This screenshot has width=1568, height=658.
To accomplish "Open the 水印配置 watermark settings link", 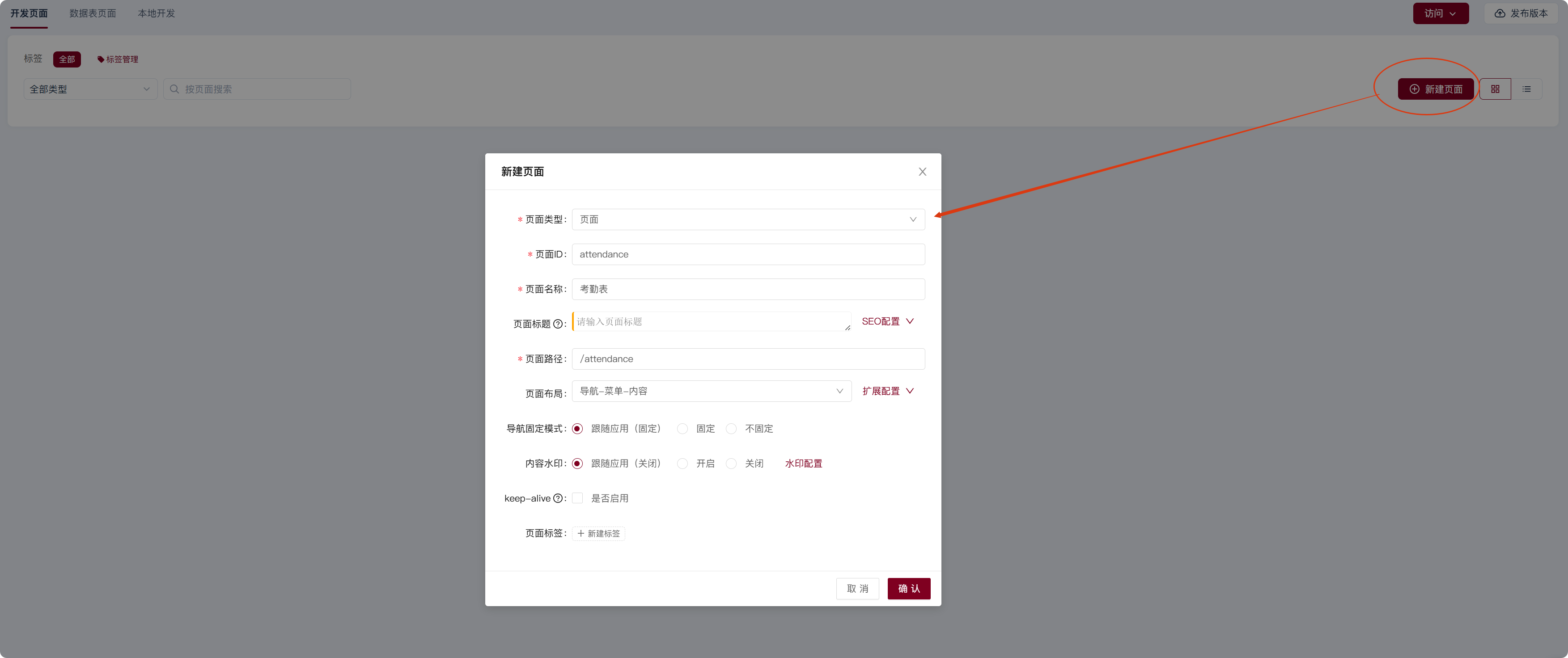I will pos(804,464).
